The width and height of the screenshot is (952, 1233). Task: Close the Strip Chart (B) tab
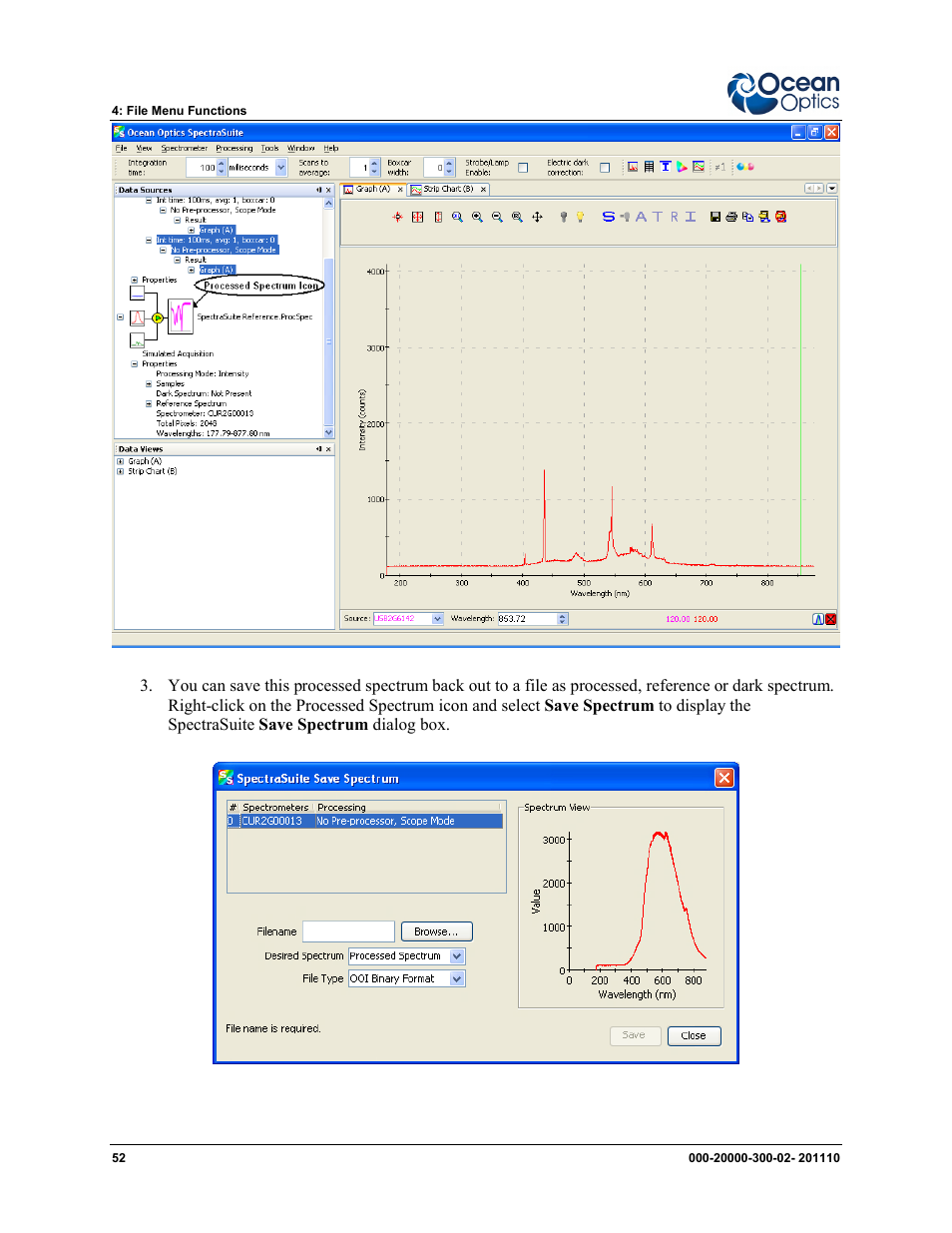tap(484, 190)
